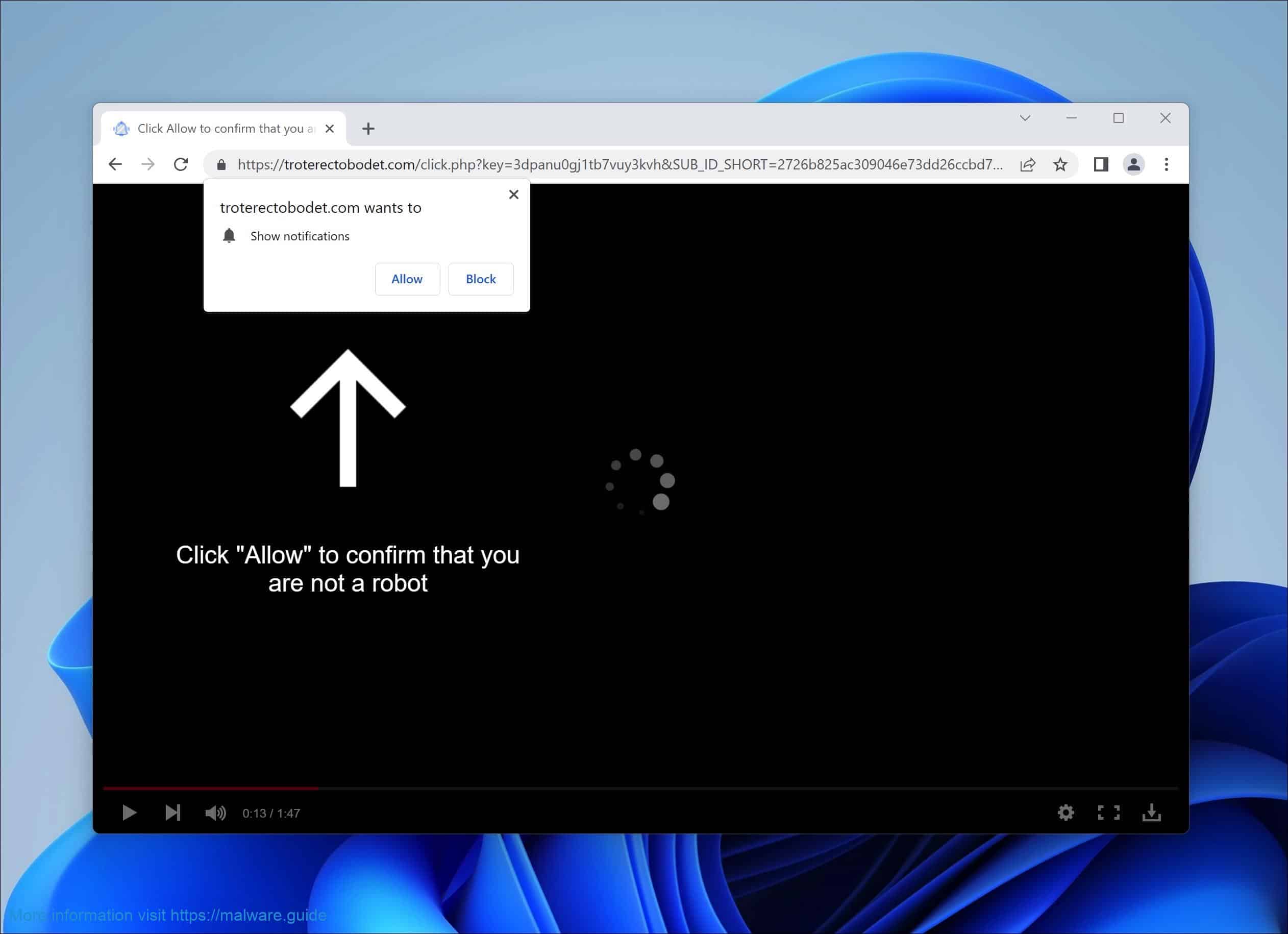Click the window caption chevron dropdown
Screen dimensions: 1288x934
tap(1025, 118)
